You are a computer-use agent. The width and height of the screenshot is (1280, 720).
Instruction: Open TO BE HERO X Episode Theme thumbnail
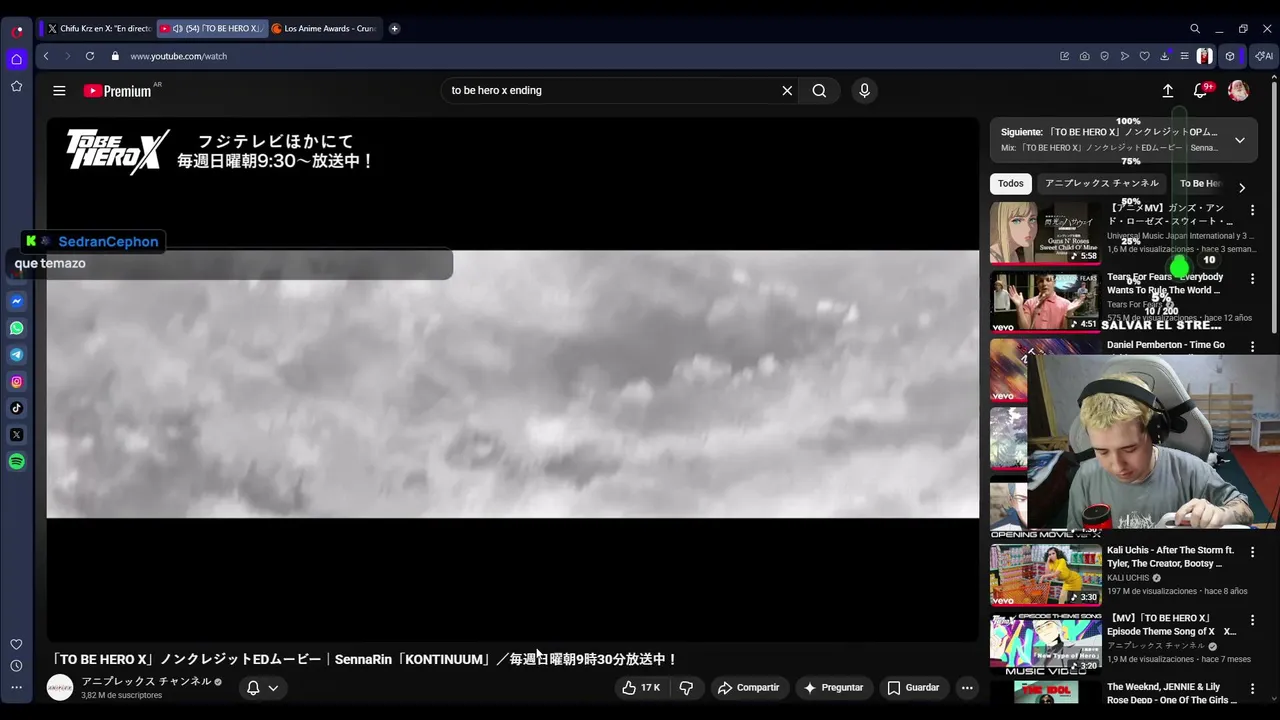click(x=1045, y=643)
